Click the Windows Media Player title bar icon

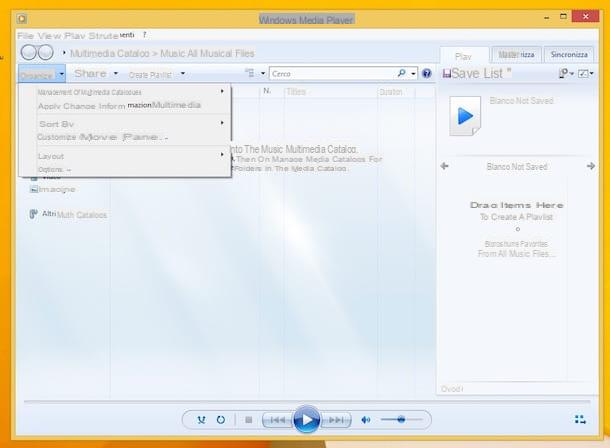coord(22,18)
